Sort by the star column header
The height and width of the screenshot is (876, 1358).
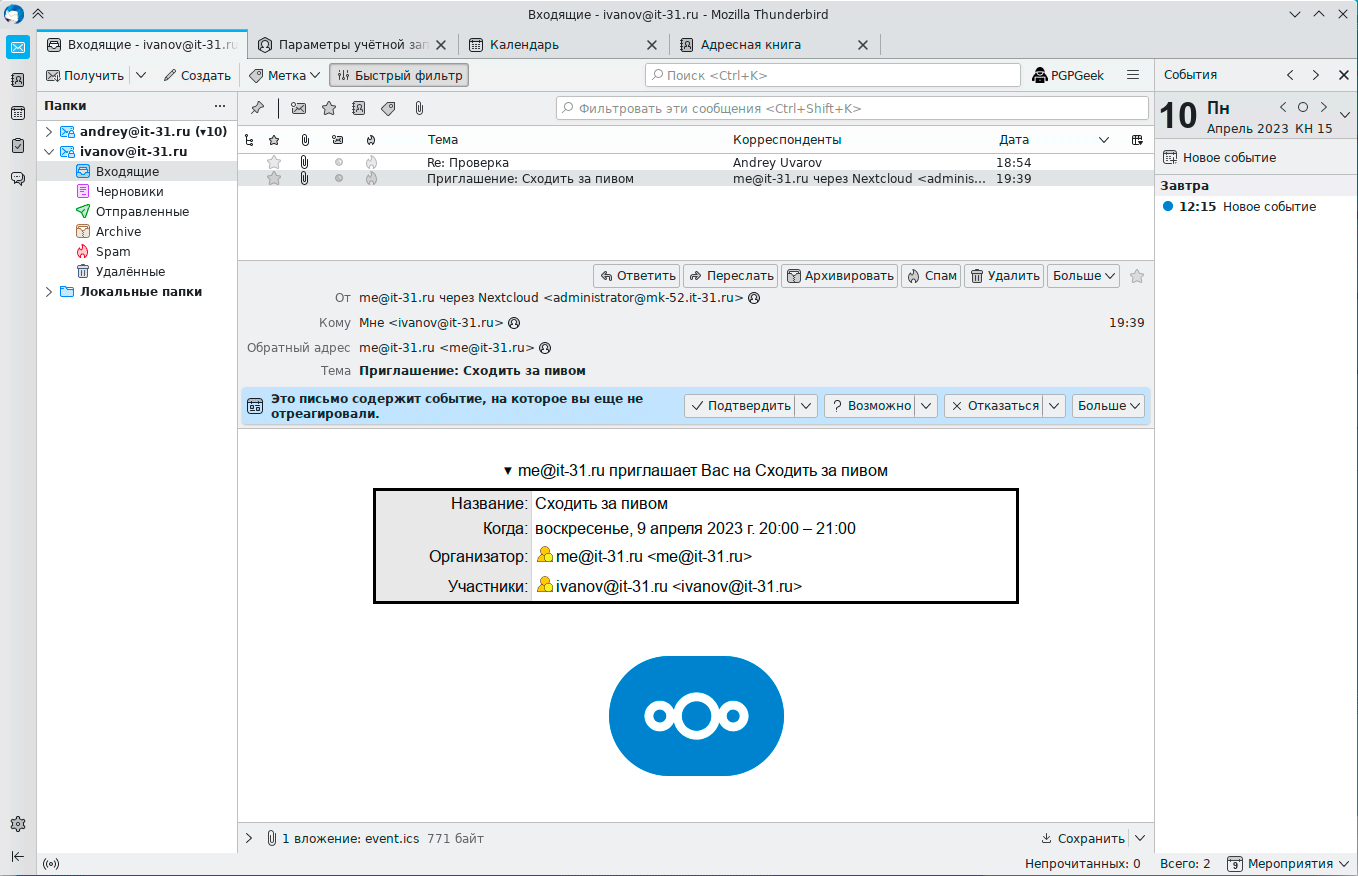(x=274, y=140)
